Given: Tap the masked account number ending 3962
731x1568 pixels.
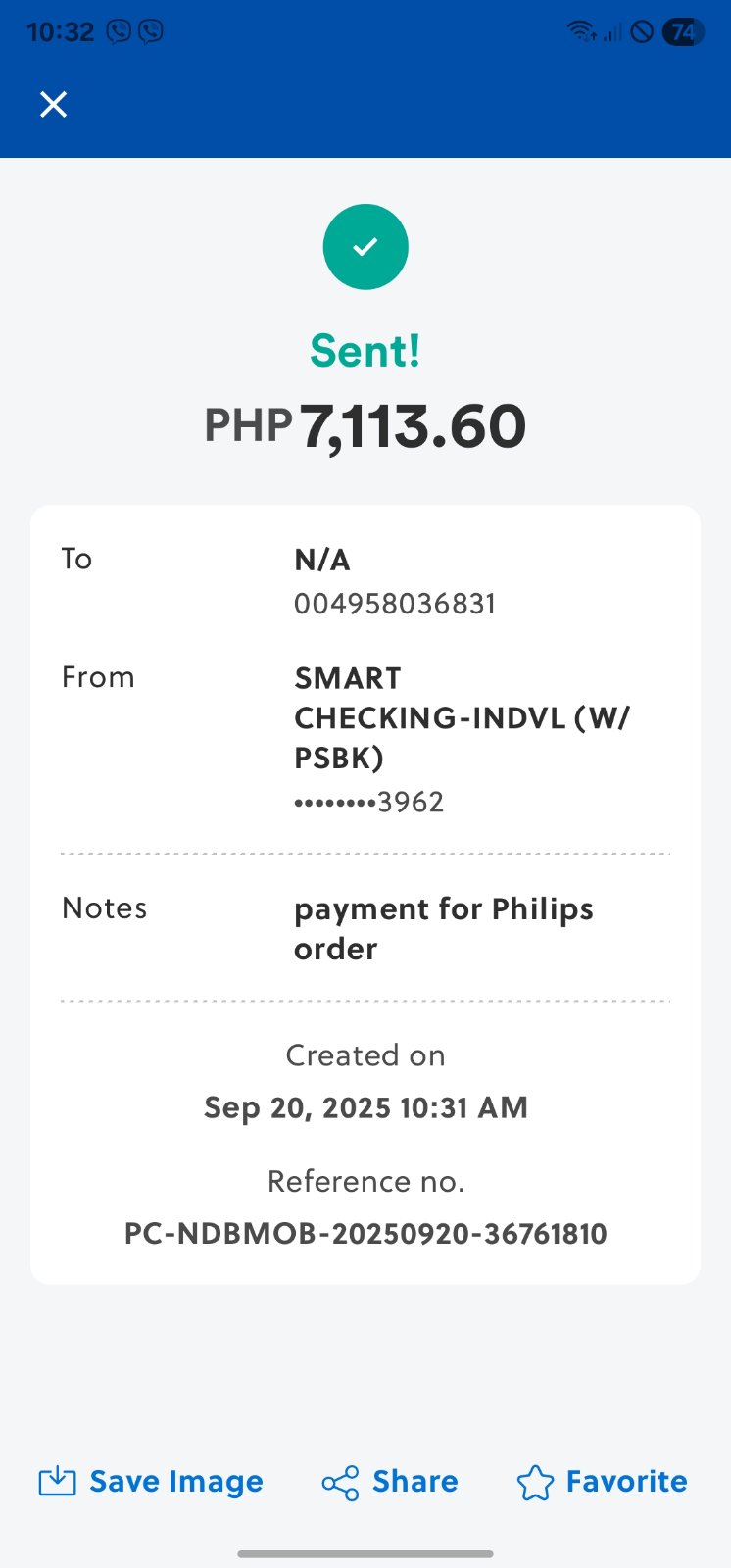Looking at the screenshot, I should [369, 803].
